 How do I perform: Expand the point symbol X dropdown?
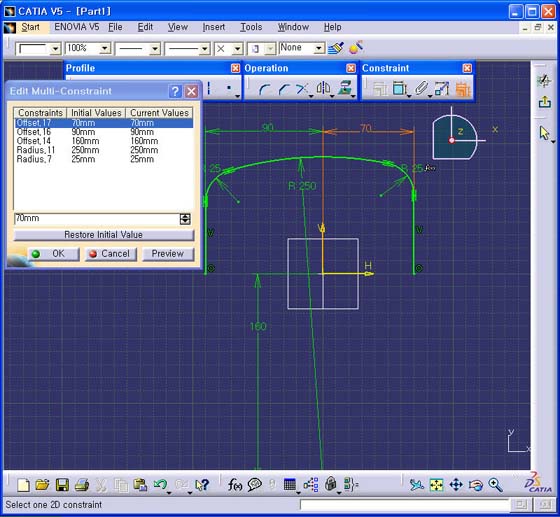[x=237, y=49]
